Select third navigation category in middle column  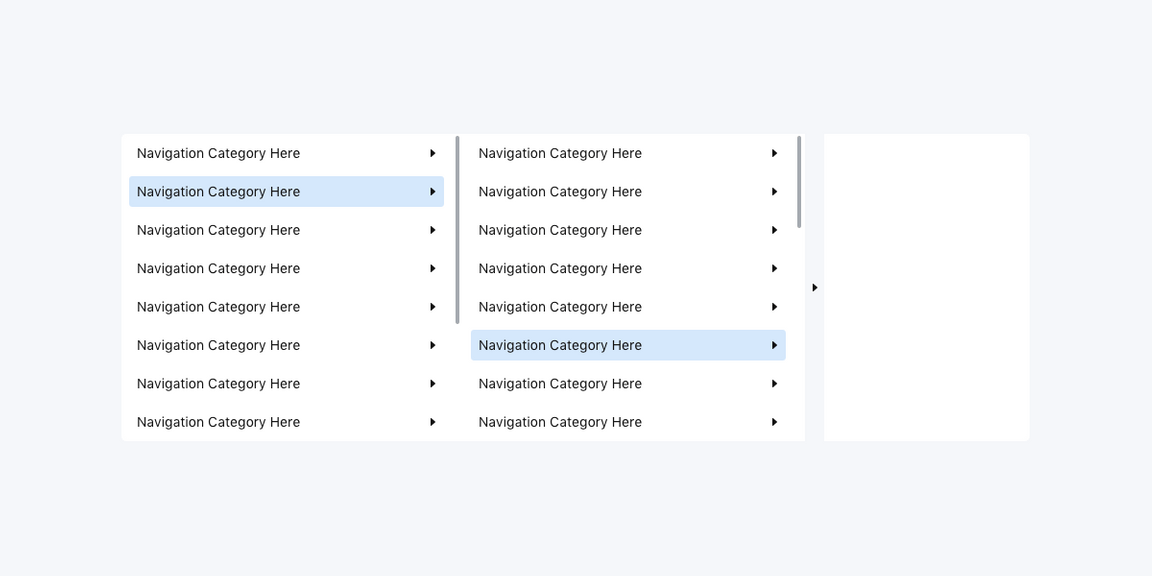pos(560,230)
